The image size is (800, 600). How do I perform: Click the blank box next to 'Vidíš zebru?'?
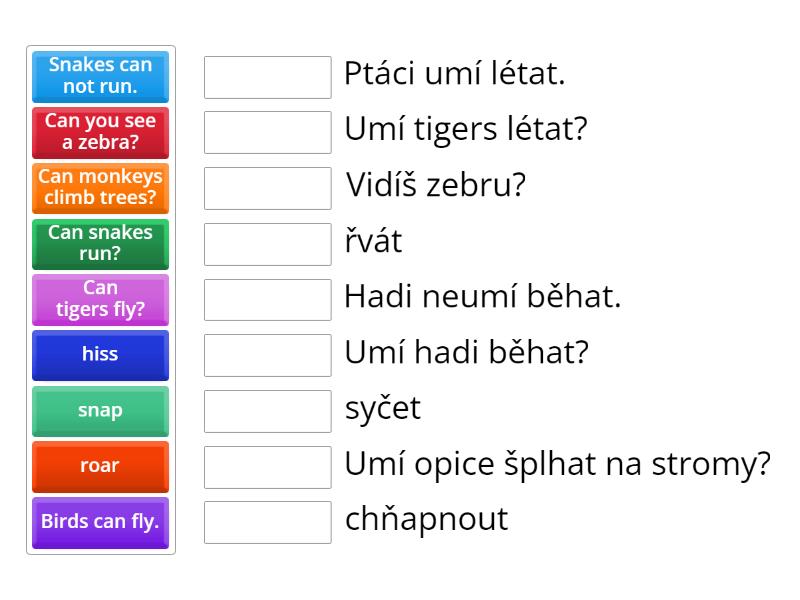click(x=267, y=188)
